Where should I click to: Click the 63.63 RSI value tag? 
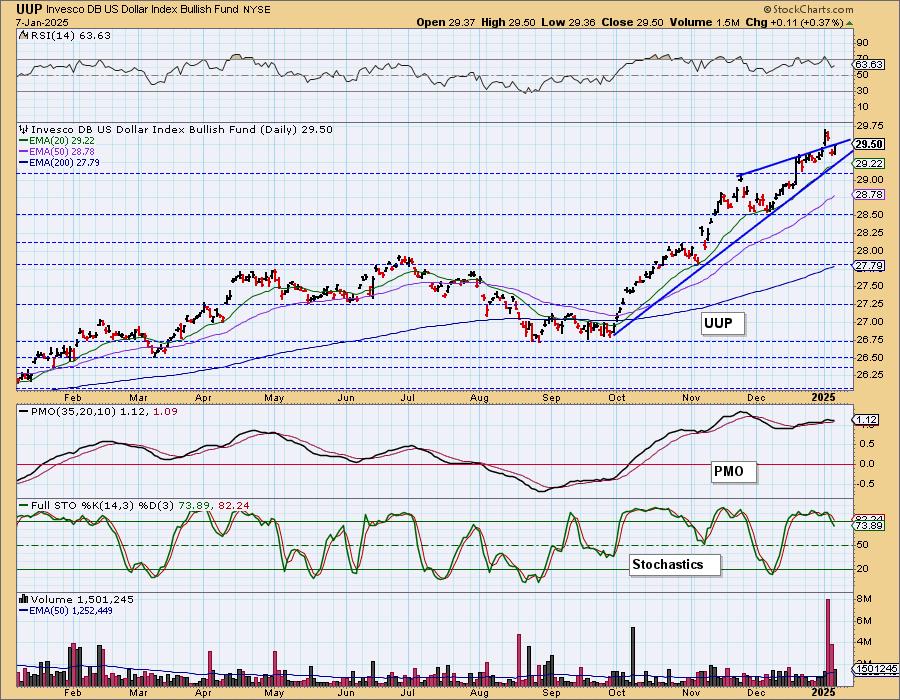pyautogui.click(x=869, y=64)
